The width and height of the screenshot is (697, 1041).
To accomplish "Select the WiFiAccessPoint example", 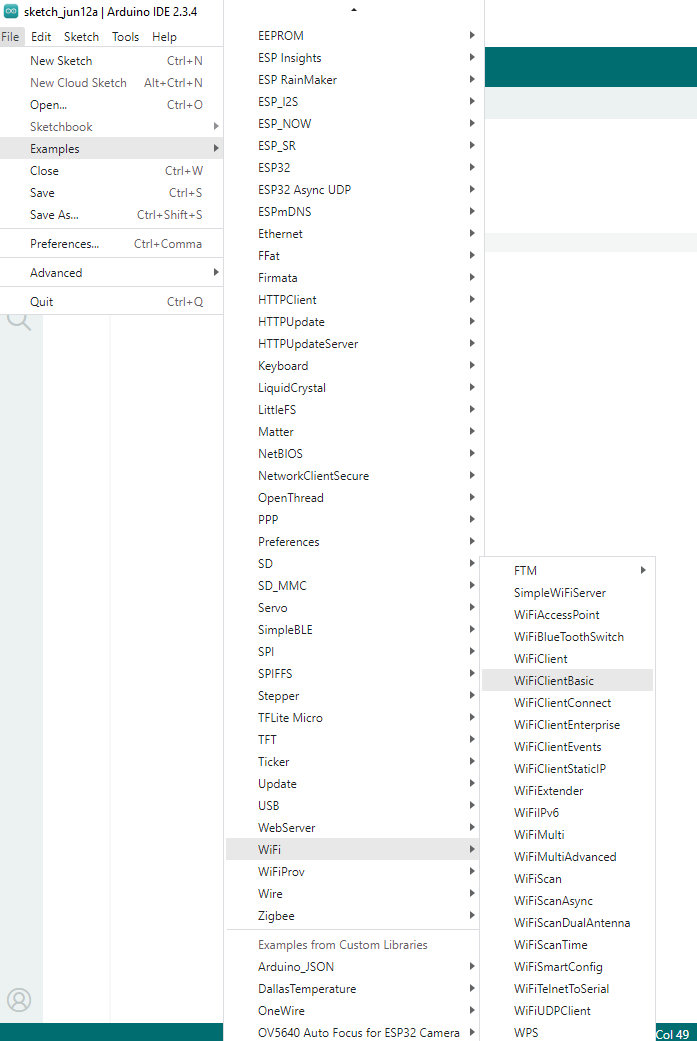I will (556, 615).
